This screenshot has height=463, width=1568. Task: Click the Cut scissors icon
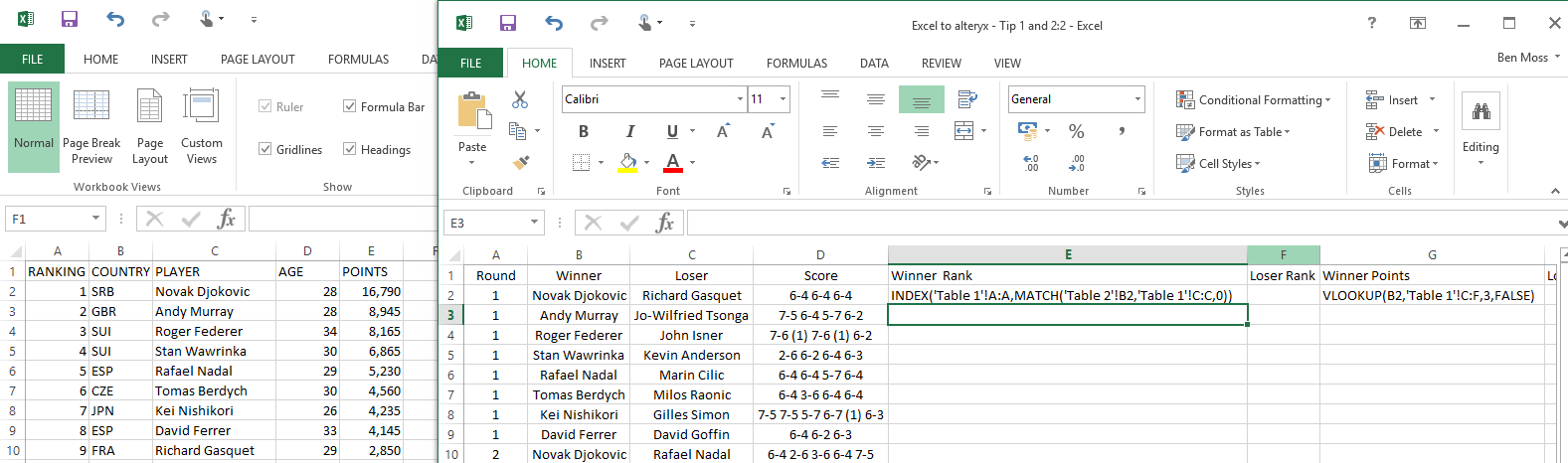point(519,99)
